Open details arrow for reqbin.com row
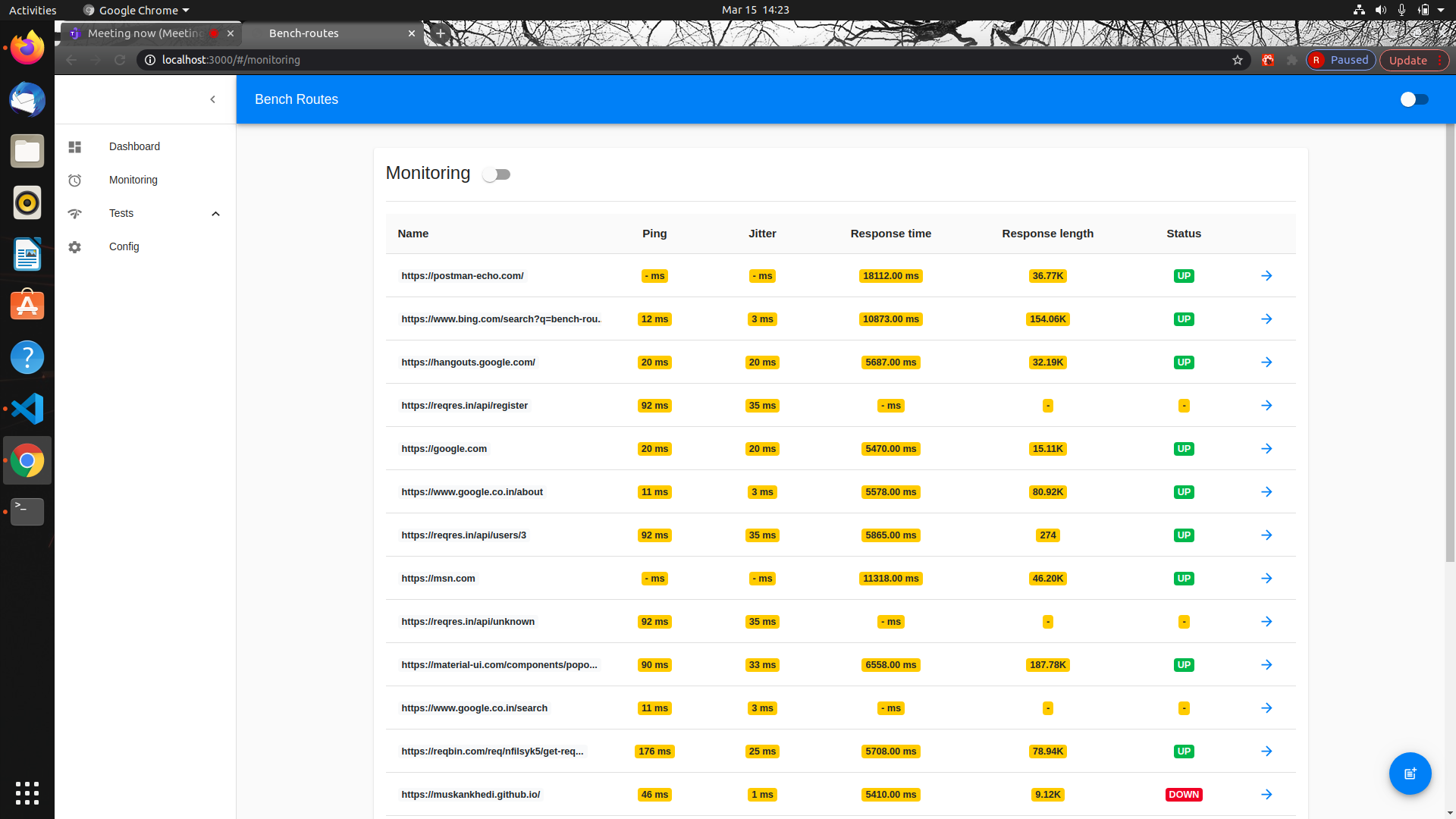Viewport: 1456px width, 819px height. [1266, 752]
